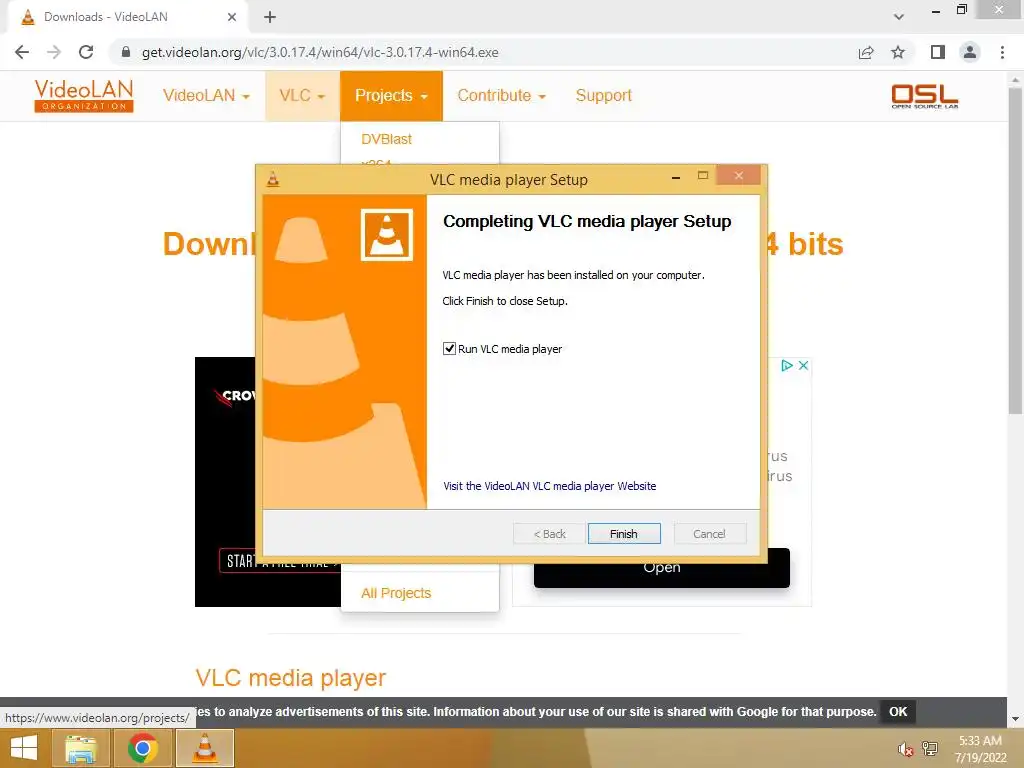Screen dimensions: 1024x768
Task: Click the OSL Open Source Lab logo
Action: click(925, 96)
